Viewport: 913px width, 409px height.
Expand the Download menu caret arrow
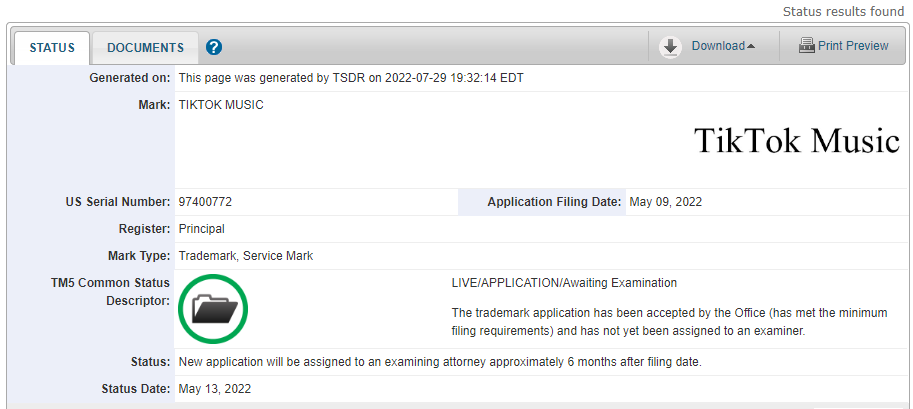point(751,46)
